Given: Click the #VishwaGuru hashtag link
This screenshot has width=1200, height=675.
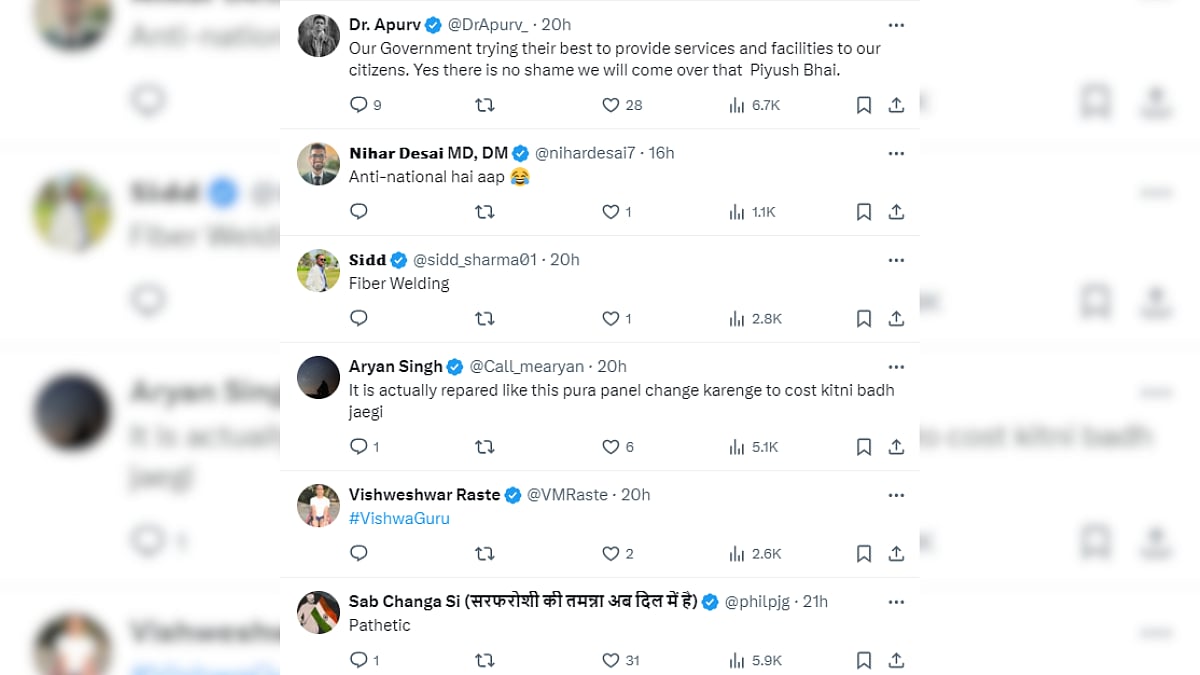Looking at the screenshot, I should tap(399, 518).
